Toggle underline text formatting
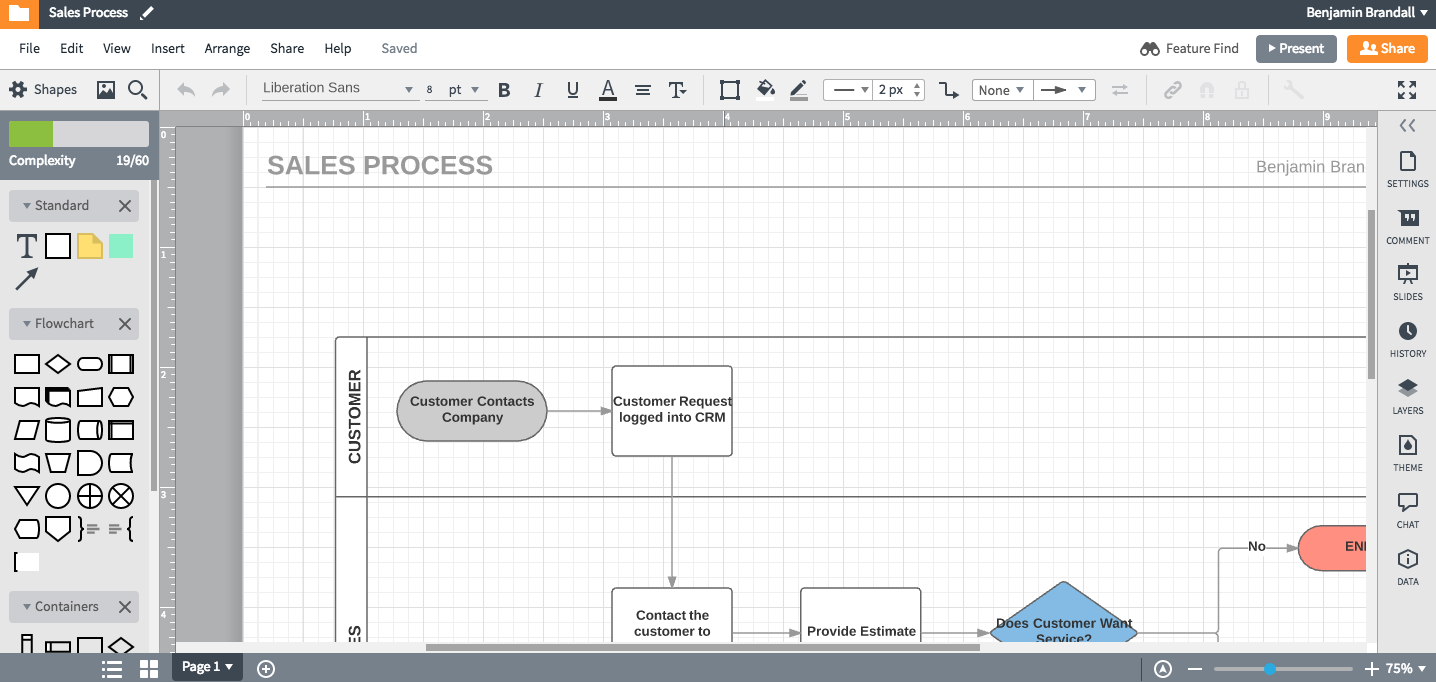The image size is (1436, 682). (x=572, y=90)
